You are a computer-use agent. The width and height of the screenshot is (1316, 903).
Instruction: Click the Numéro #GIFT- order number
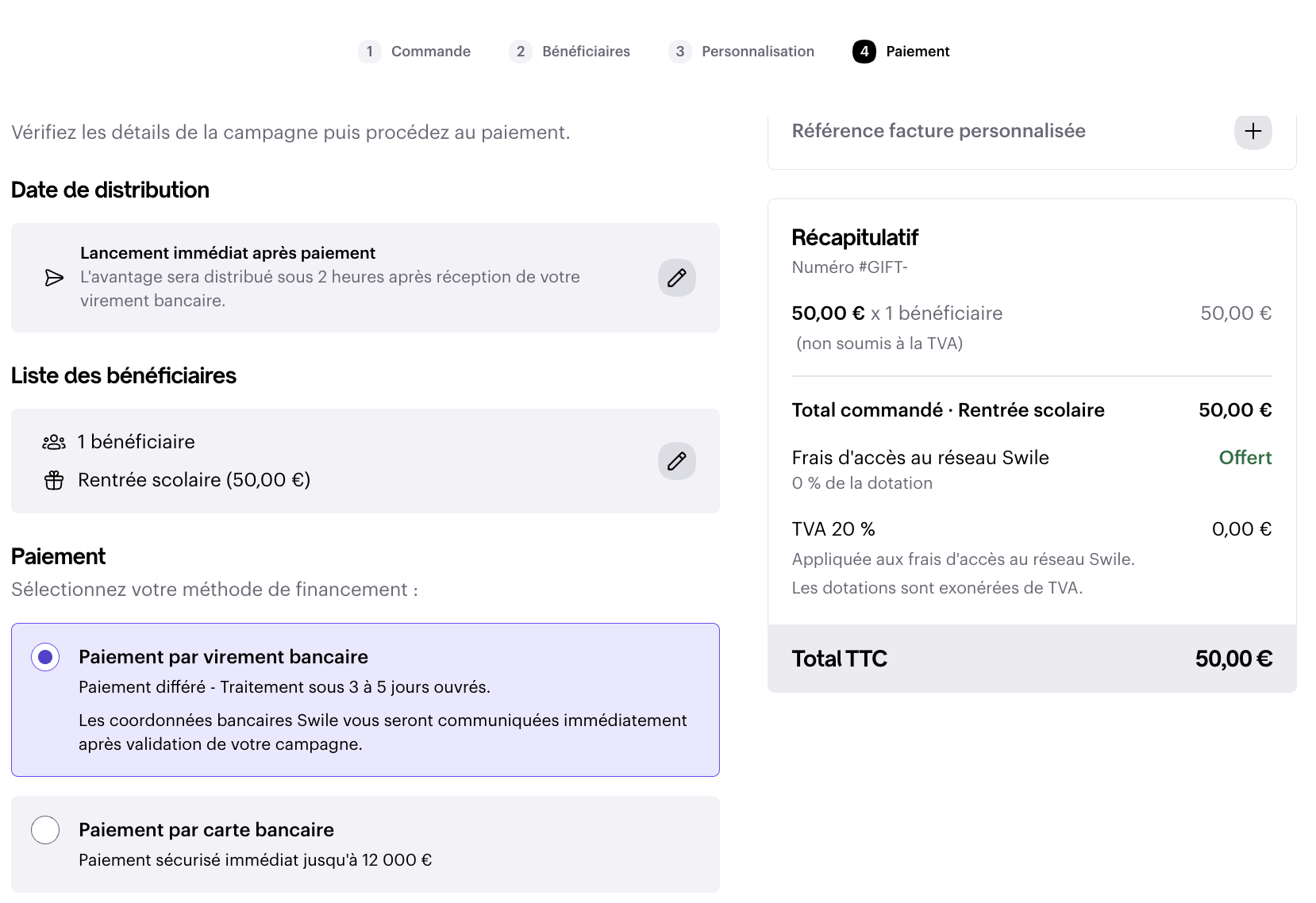(850, 267)
